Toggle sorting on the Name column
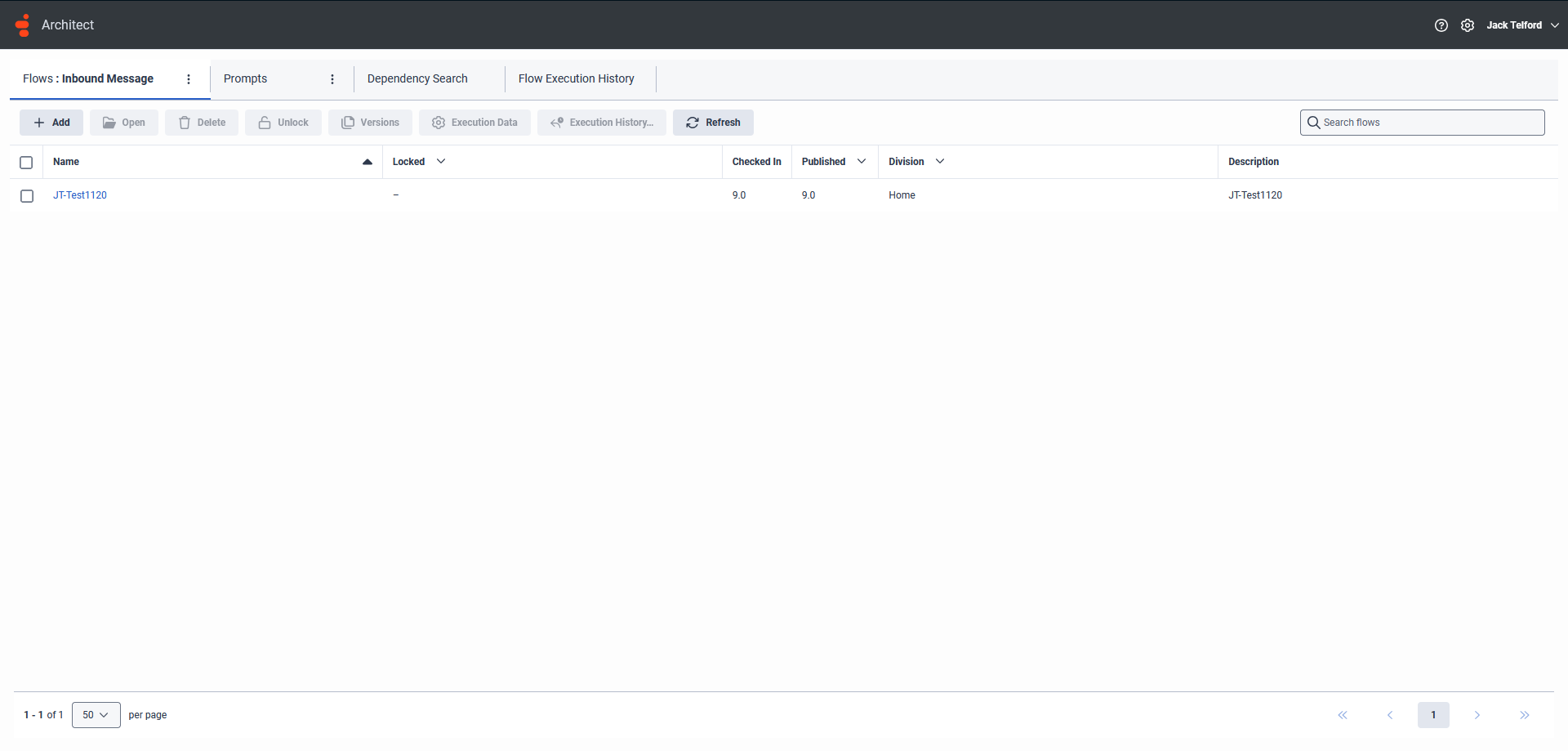This screenshot has width=1568, height=751. (x=367, y=162)
